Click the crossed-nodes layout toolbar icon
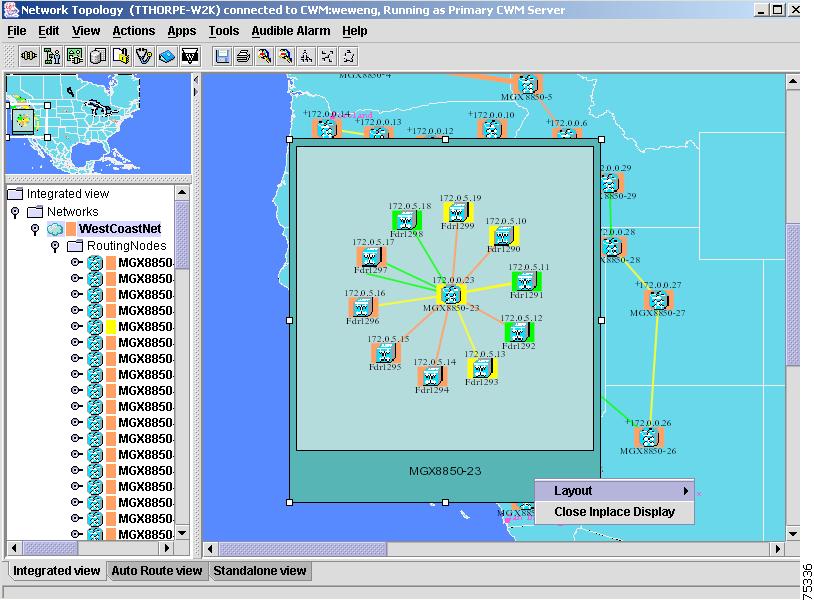This screenshot has height=600, width=814. click(x=328, y=56)
